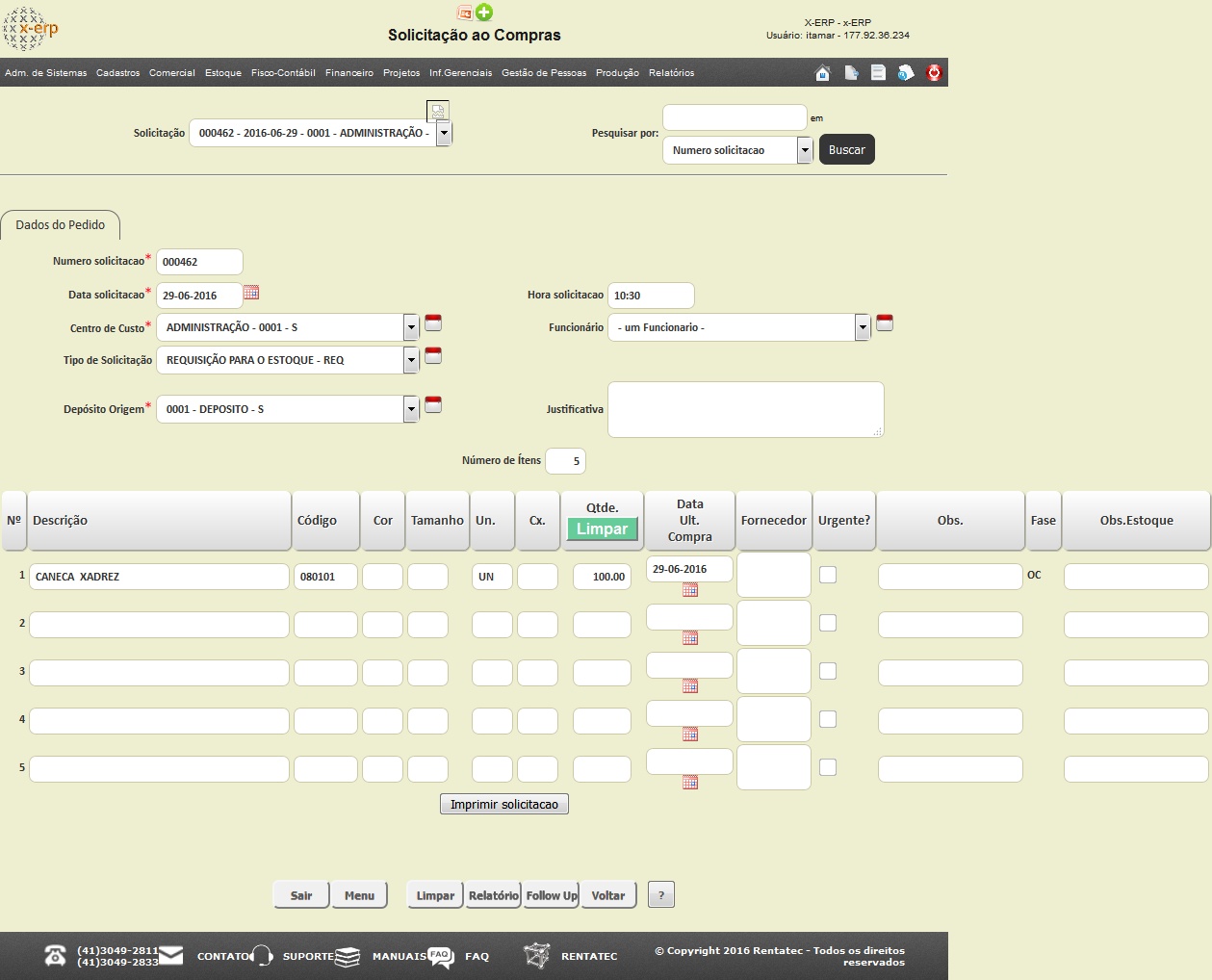This screenshot has width=1212, height=980.
Task: Click the Rentatec network cube icon in the footer
Action: pos(537,955)
